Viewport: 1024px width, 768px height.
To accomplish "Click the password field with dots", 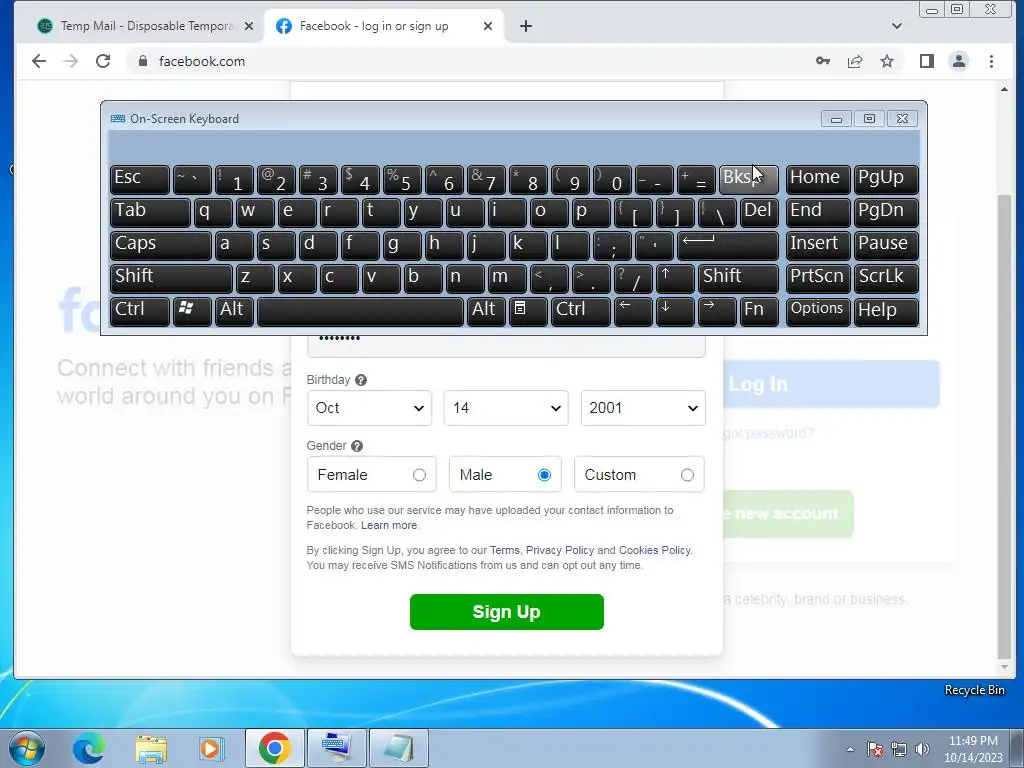I will (x=506, y=345).
